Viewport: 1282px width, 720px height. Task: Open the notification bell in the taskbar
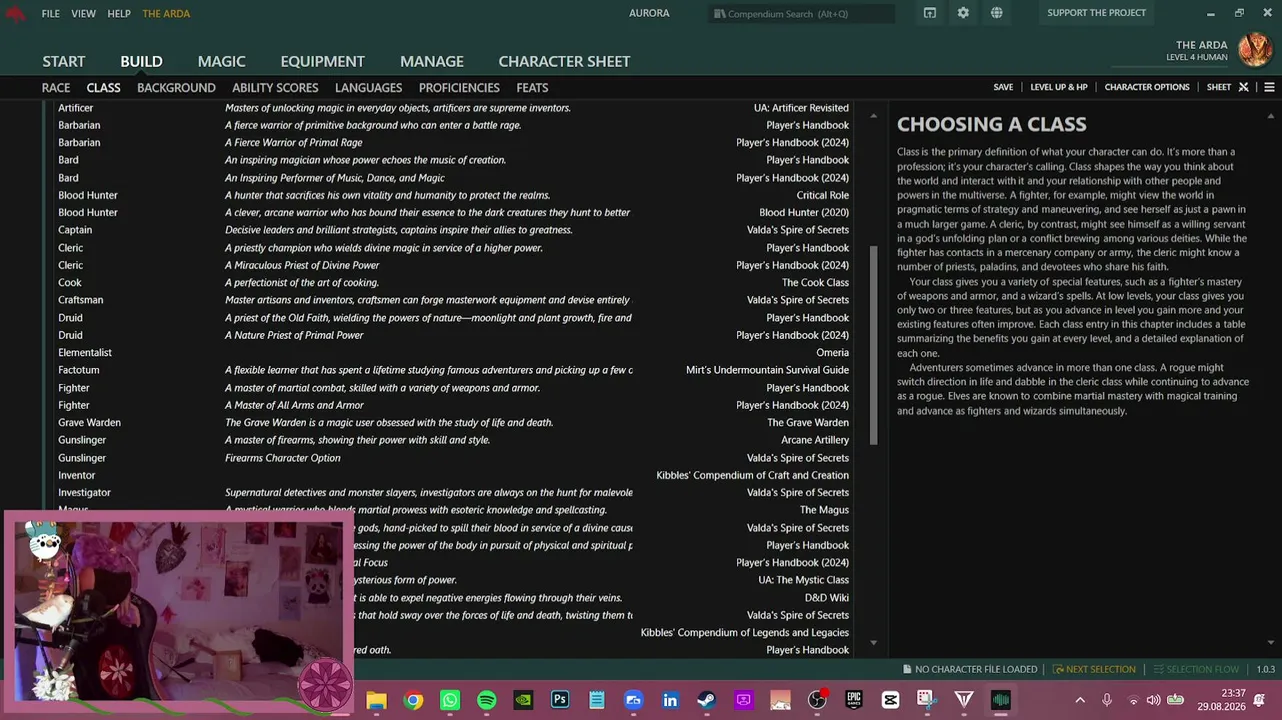(x=1258, y=700)
